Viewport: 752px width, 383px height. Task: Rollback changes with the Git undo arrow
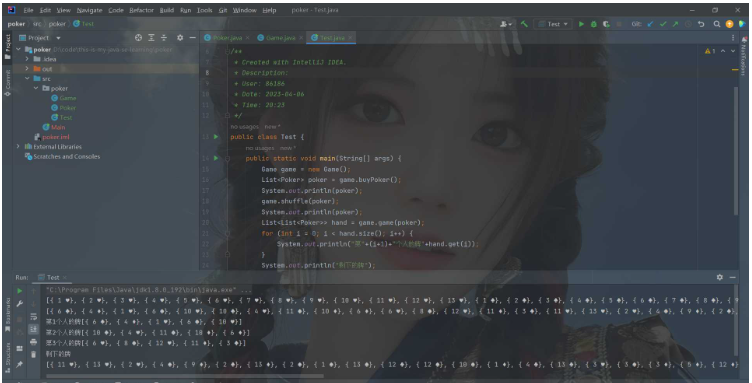701,24
